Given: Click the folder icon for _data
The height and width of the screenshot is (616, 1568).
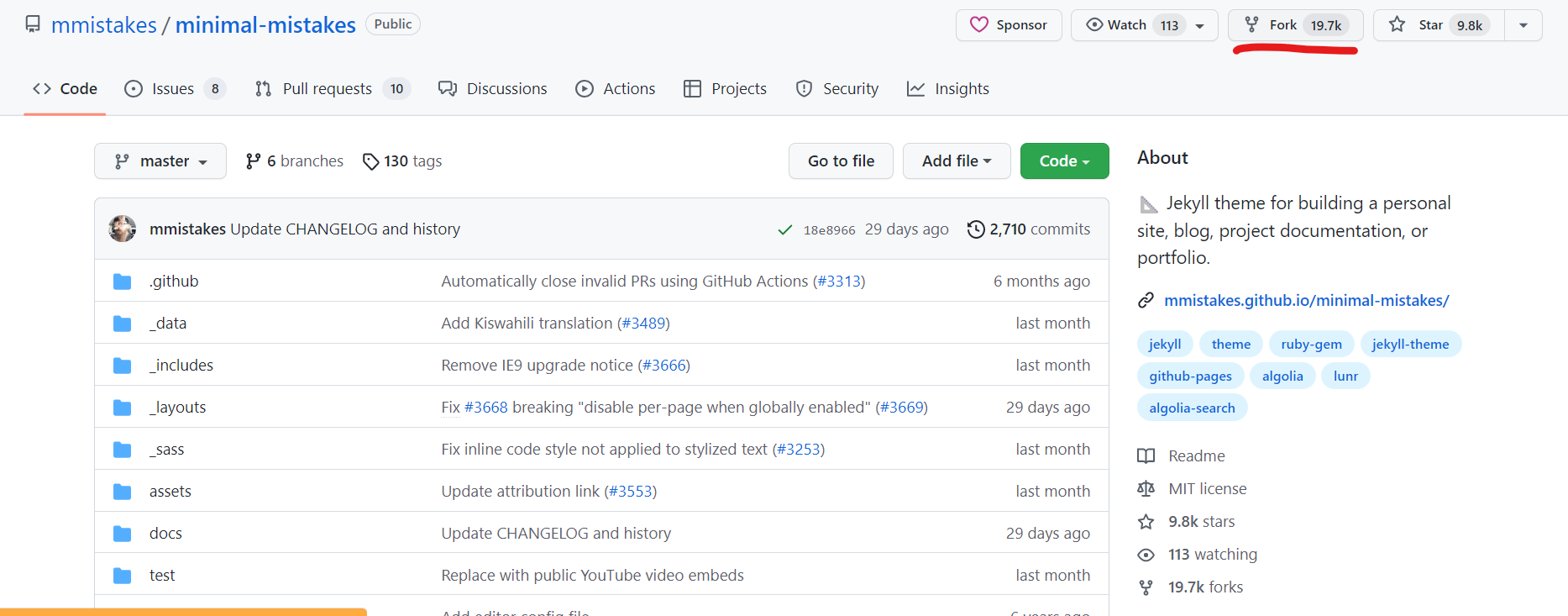Looking at the screenshot, I should tap(123, 324).
